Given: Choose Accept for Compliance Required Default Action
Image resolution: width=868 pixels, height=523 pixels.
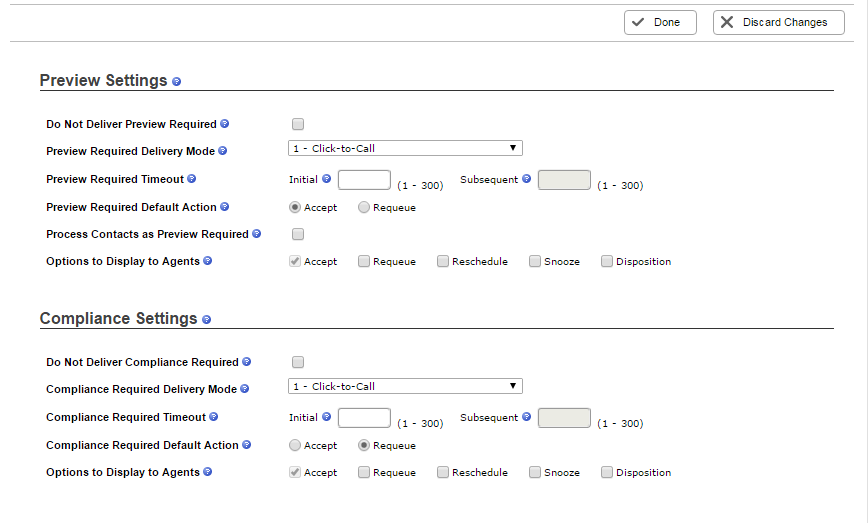Looking at the screenshot, I should [295, 445].
